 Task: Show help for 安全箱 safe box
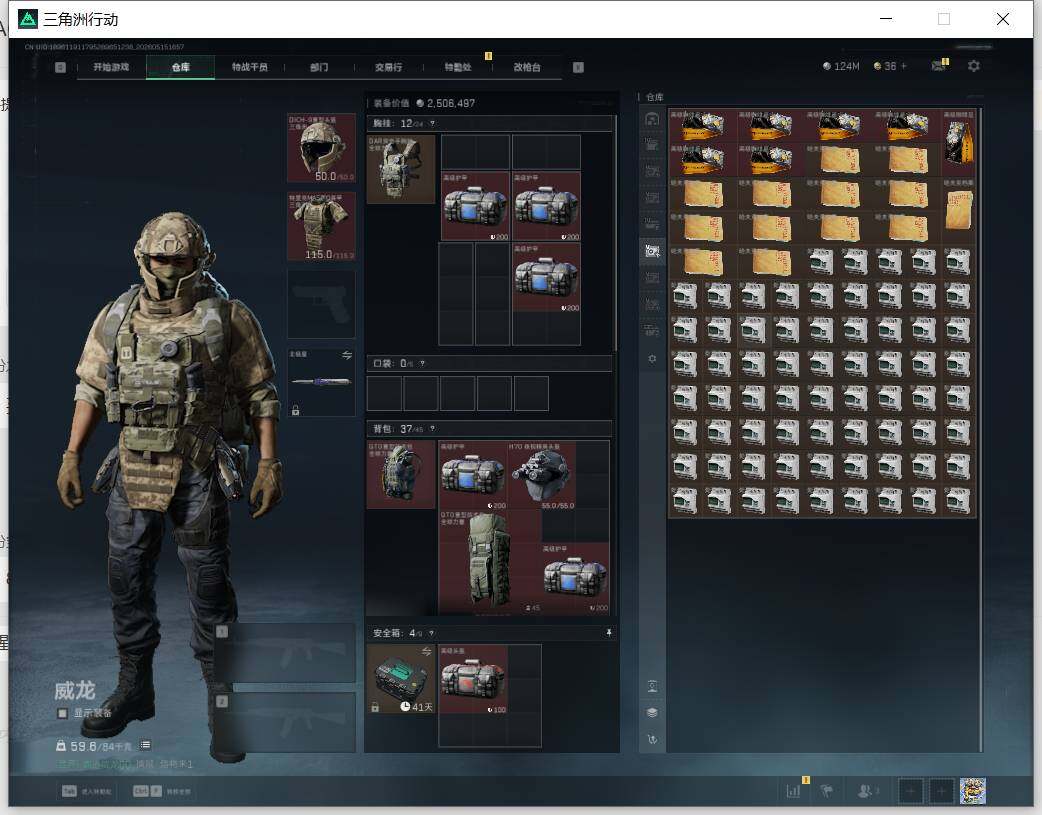point(431,633)
